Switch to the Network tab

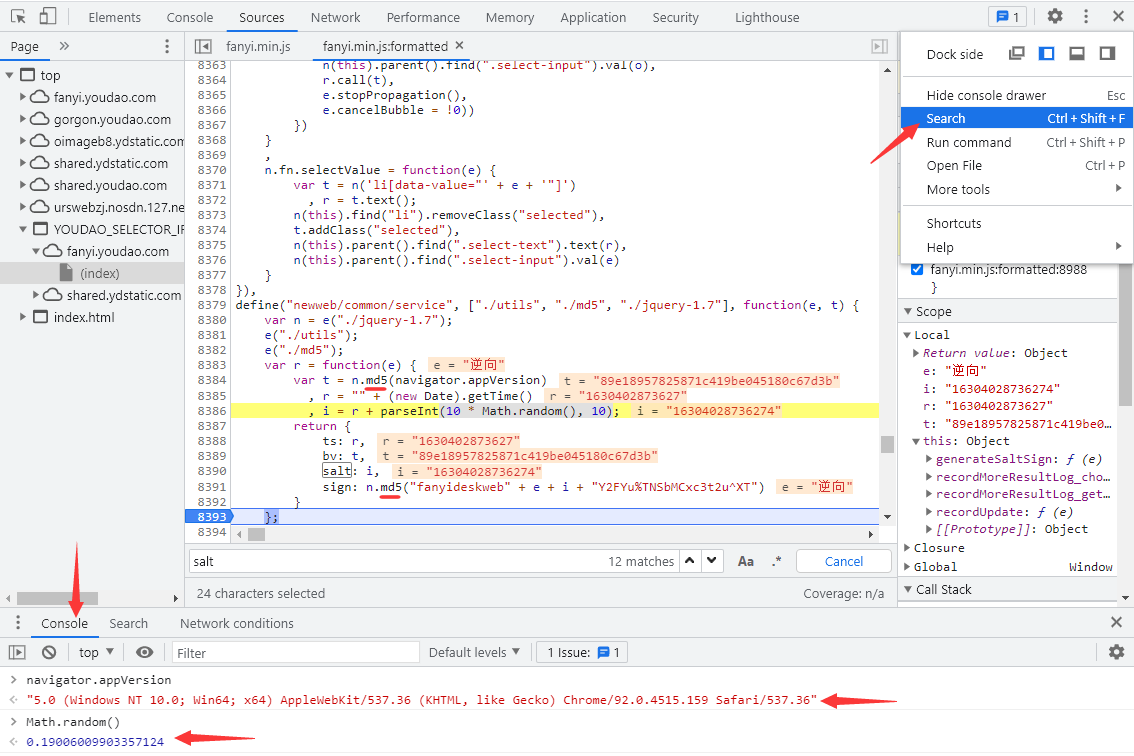click(335, 17)
